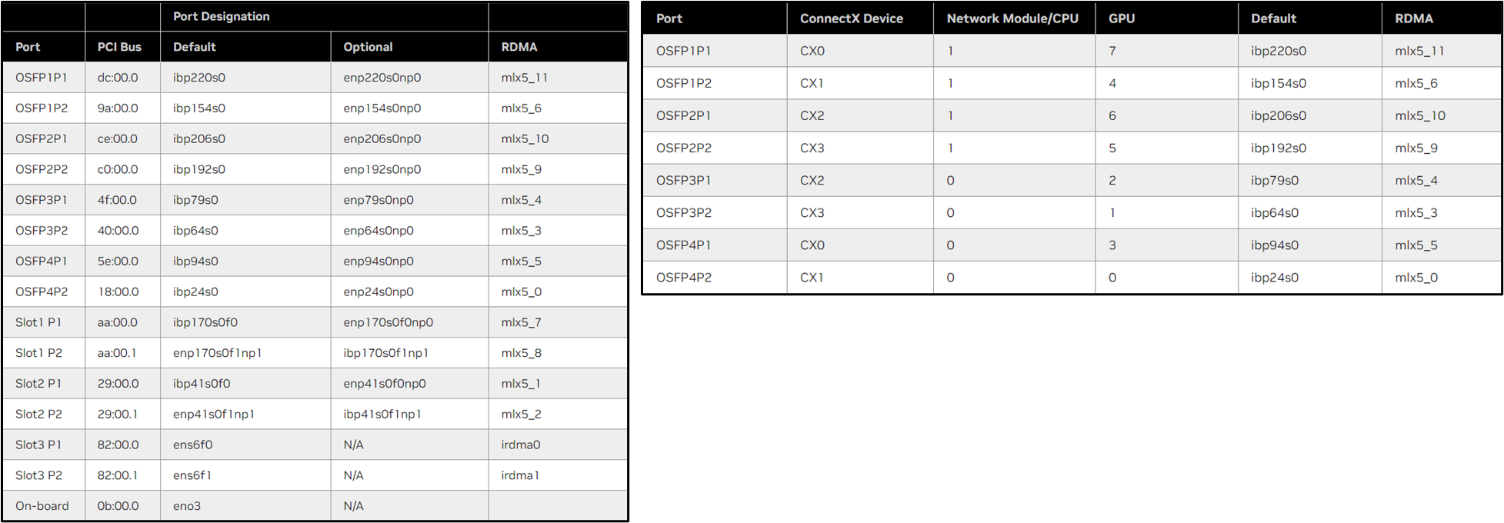
Task: Click the ens6f1 default name cell
Action: tap(193, 475)
